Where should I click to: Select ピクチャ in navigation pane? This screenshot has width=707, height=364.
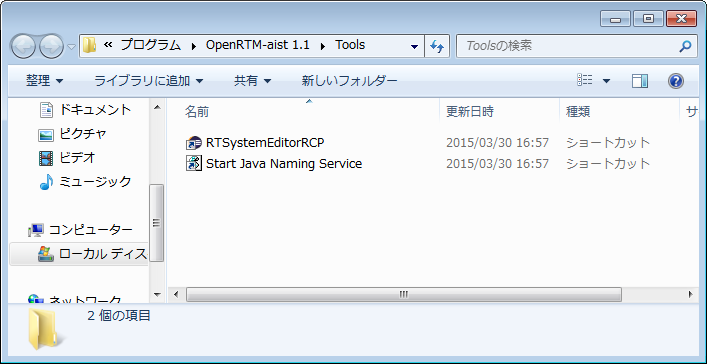click(x=83, y=134)
